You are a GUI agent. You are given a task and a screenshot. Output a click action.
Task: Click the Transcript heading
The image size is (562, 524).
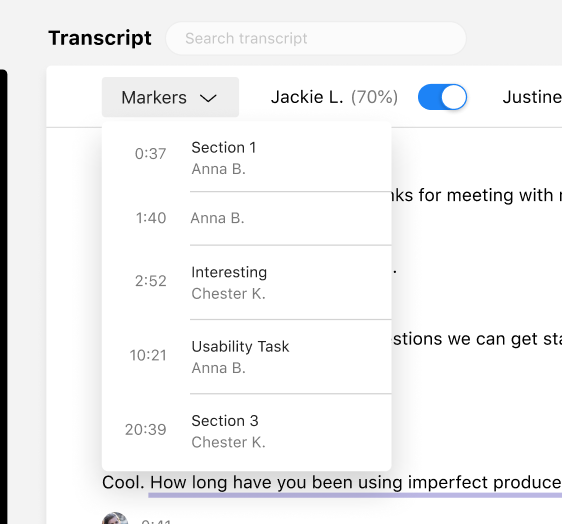[100, 38]
